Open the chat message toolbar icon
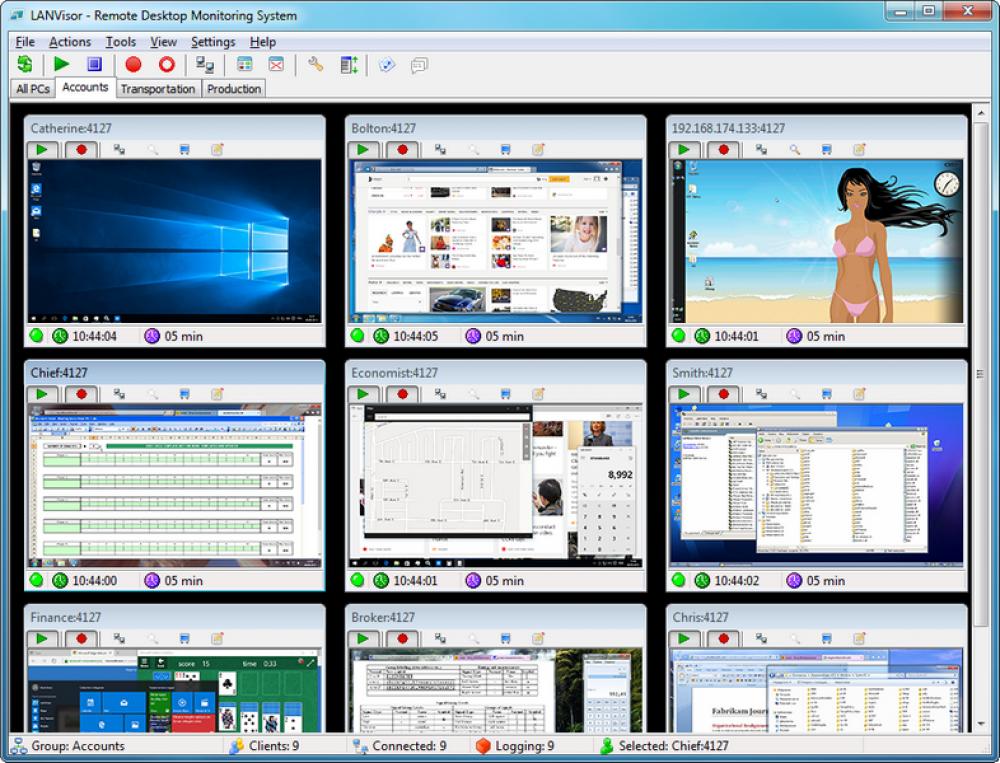Image resolution: width=1000 pixels, height=763 pixels. 417,64
